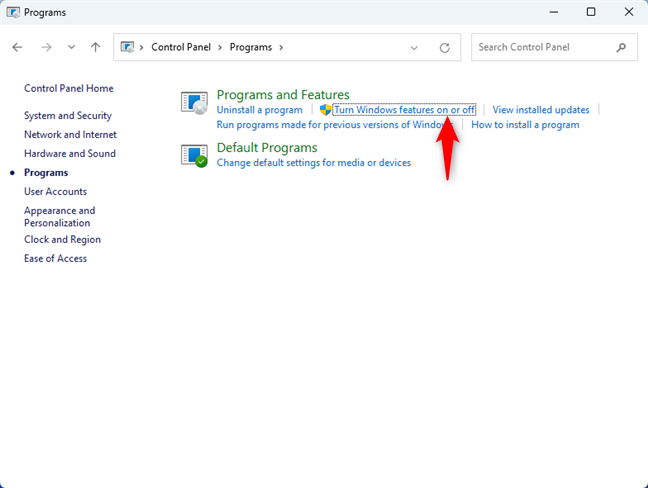Open Network and Internet category

tap(70, 135)
